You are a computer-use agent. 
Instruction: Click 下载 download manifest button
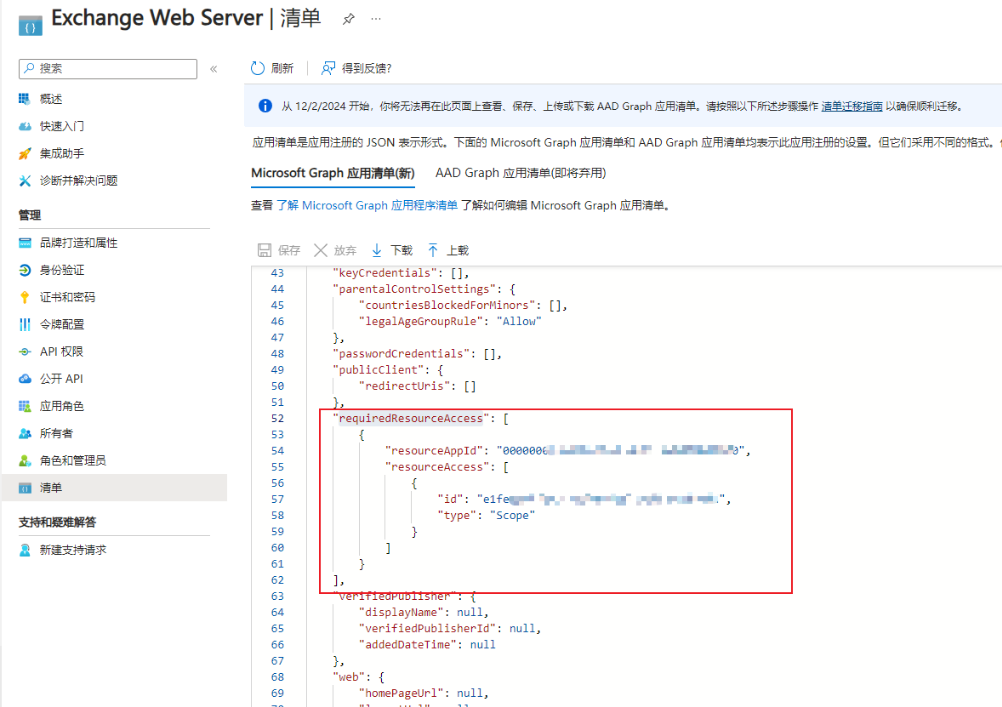click(391, 250)
